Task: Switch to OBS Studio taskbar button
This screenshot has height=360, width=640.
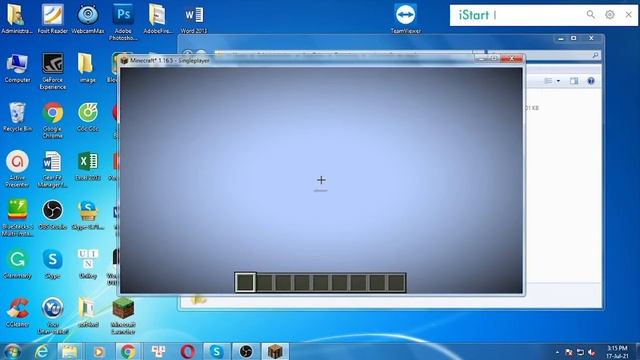Action: (x=246, y=351)
